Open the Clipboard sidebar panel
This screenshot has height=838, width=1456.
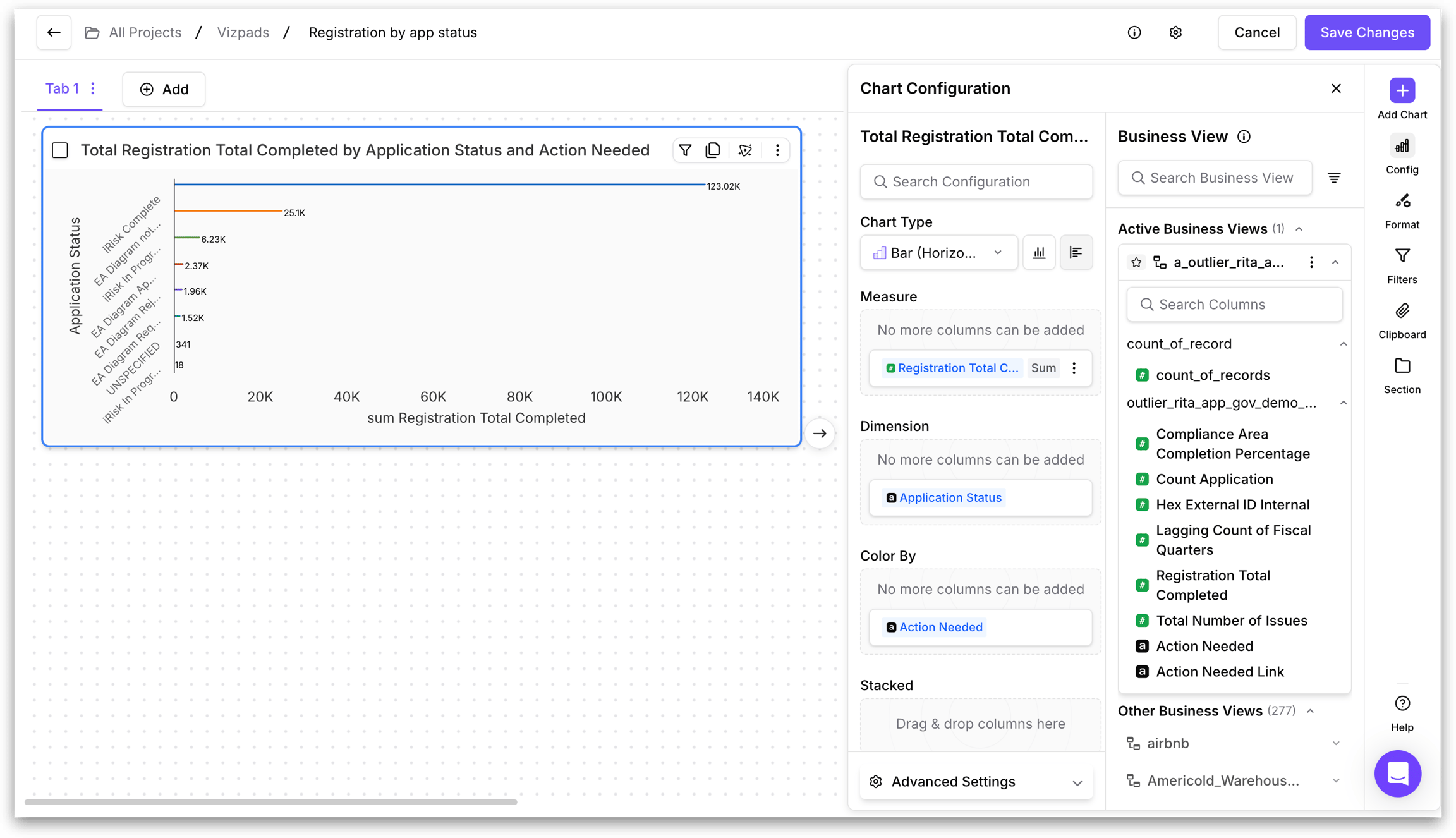coord(1402,320)
